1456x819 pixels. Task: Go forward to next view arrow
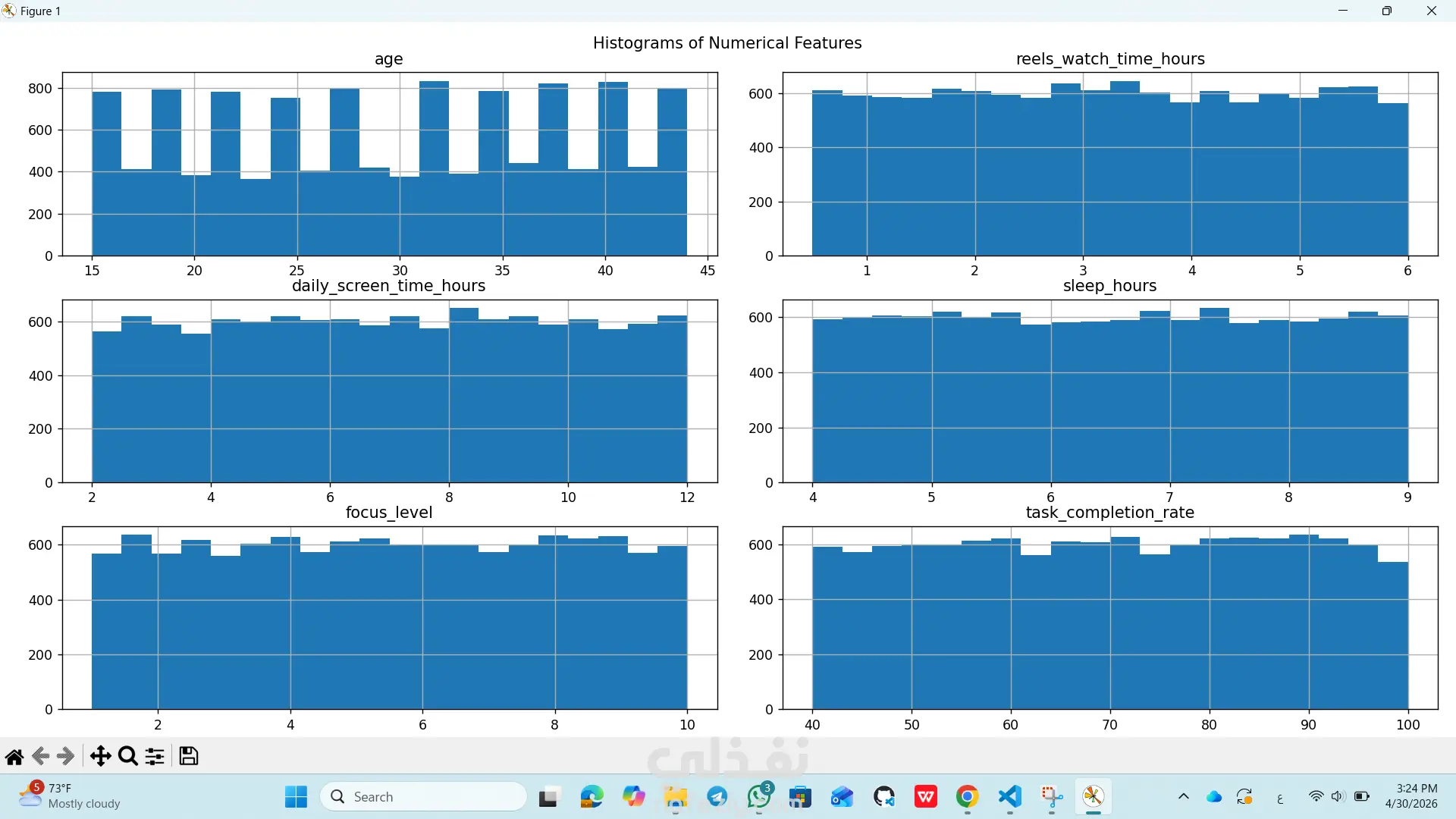click(x=66, y=756)
